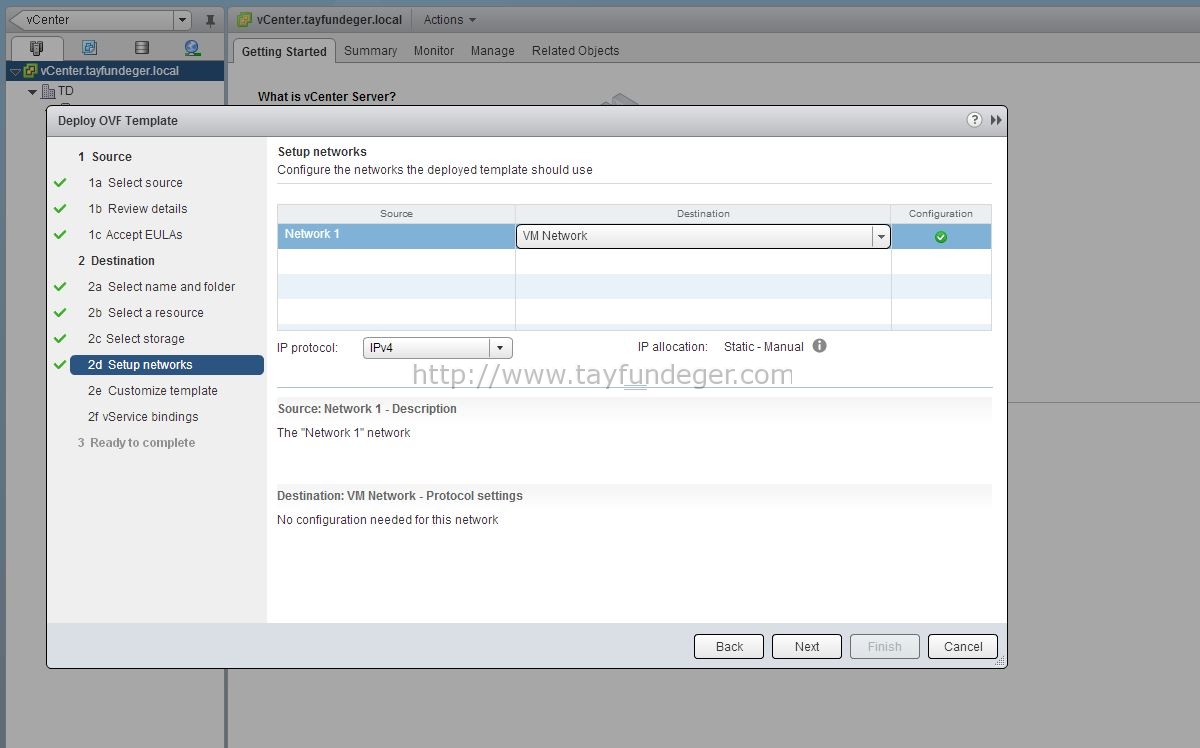Switch to the Manage tab

pos(493,51)
